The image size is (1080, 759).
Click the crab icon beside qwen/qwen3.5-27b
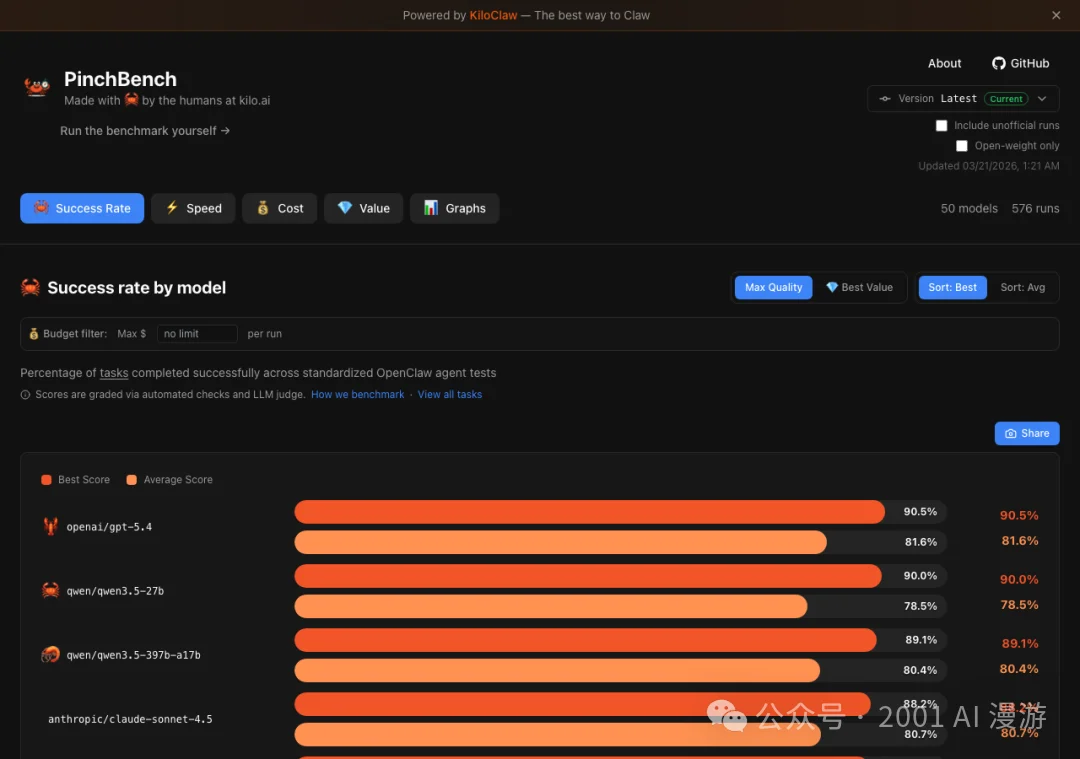point(50,590)
